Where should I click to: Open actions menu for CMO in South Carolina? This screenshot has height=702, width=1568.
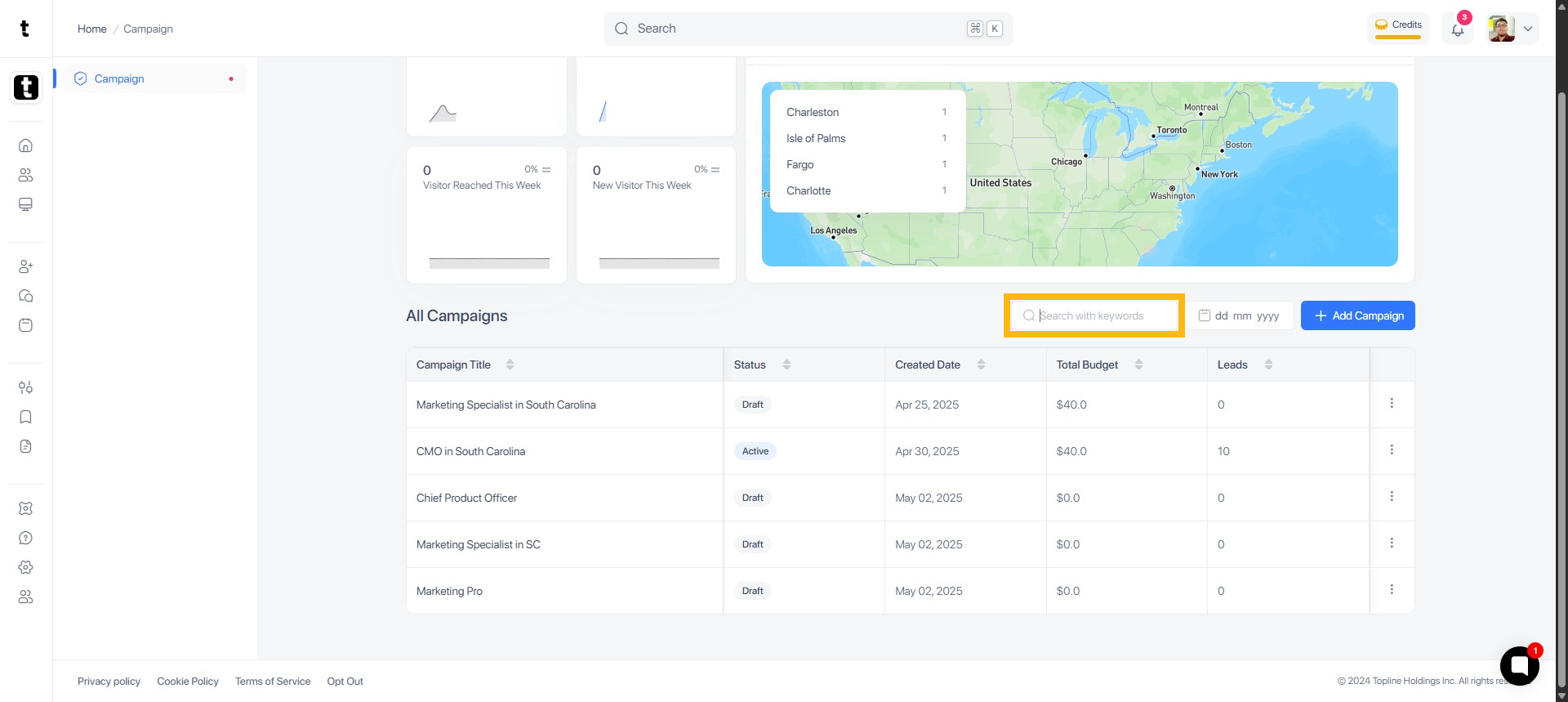pyautogui.click(x=1392, y=450)
